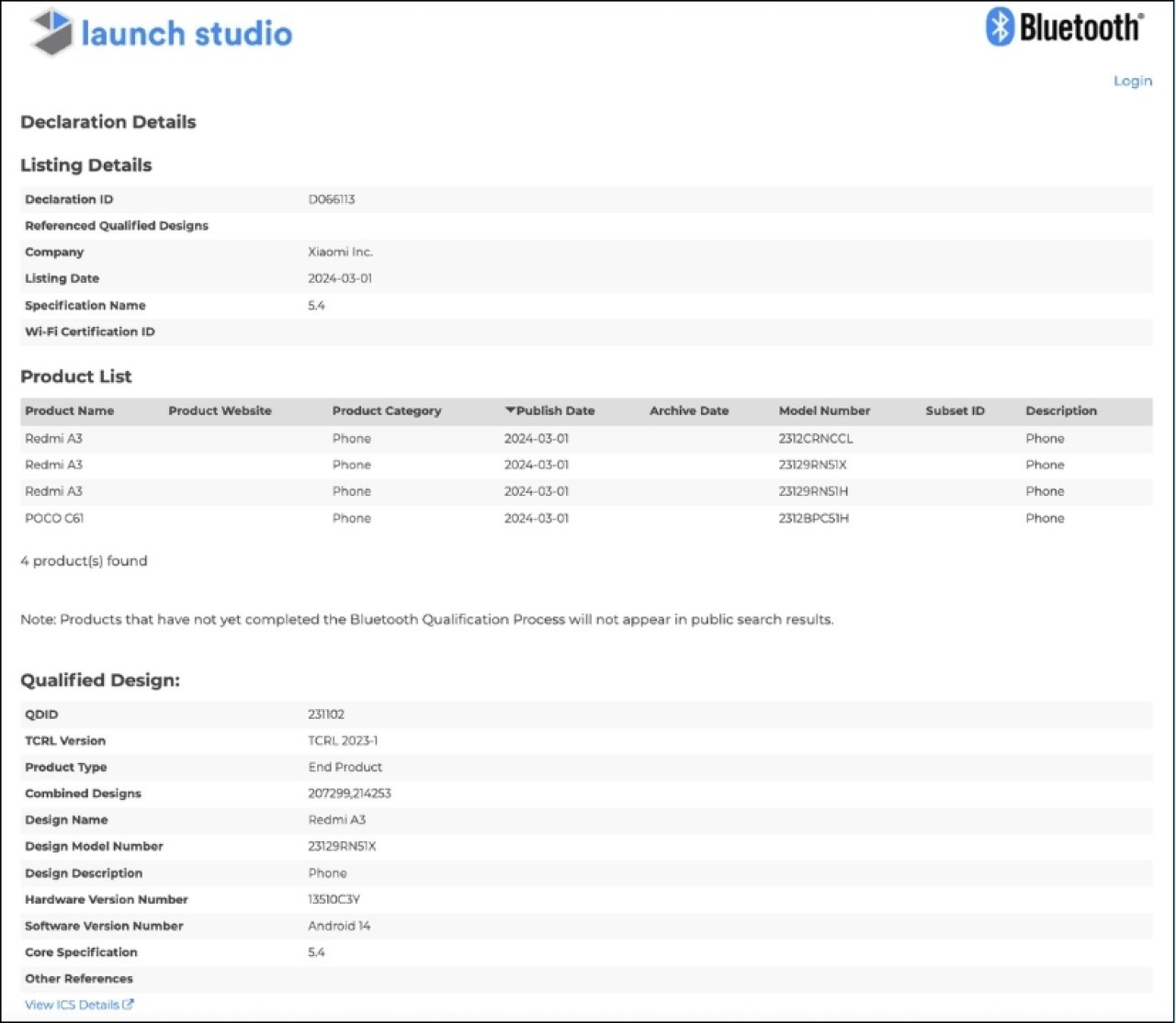Sort the table by Product Name column
1176x1023 pixels.
click(69, 410)
